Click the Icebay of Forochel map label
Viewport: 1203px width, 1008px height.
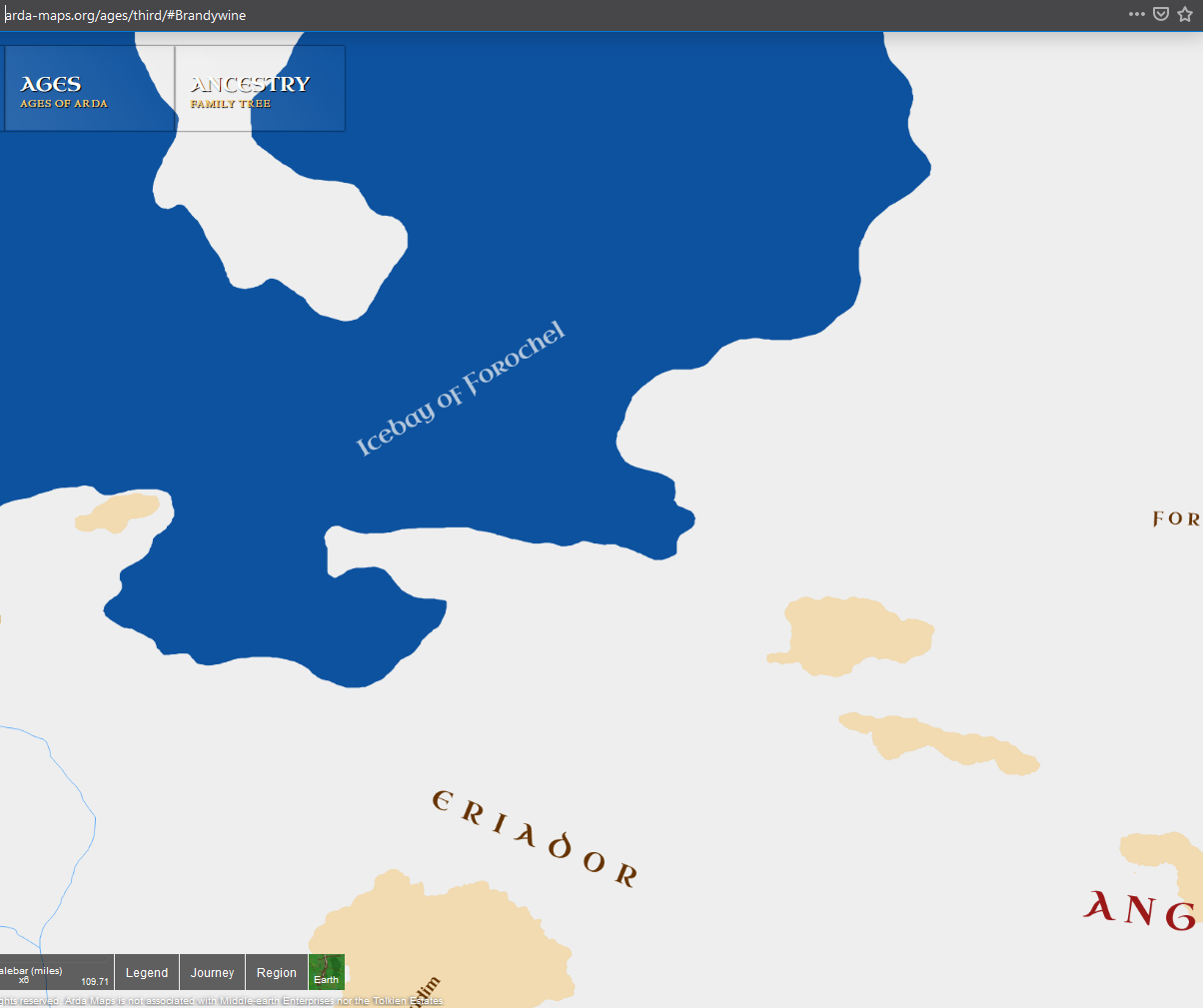tap(461, 390)
